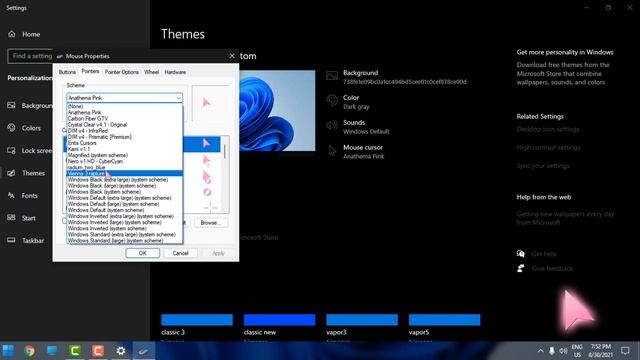Switch to Settings gear on taskbar

point(120,351)
